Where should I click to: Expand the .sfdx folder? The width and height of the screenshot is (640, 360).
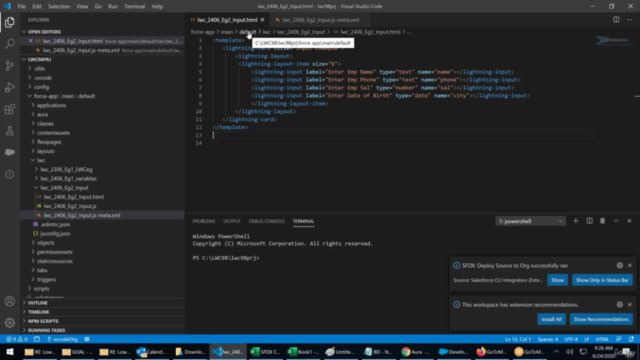click(39, 69)
